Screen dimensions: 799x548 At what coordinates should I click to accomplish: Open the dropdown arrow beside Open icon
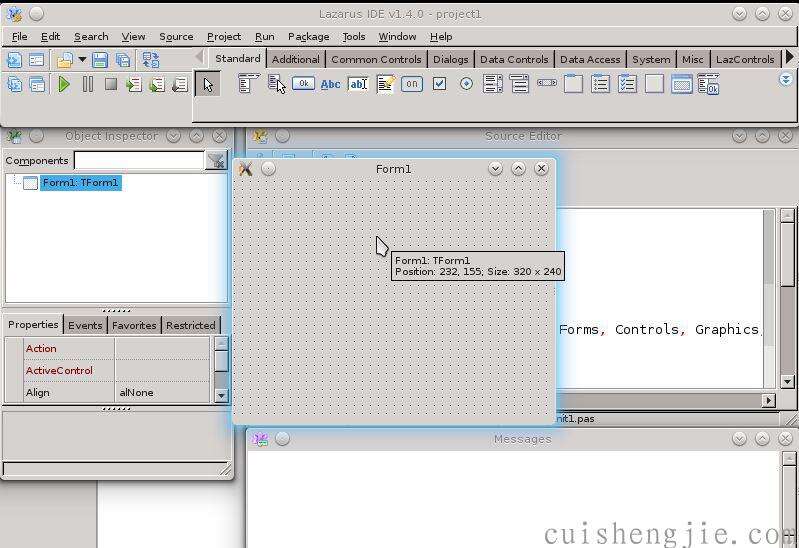[x=82, y=61]
